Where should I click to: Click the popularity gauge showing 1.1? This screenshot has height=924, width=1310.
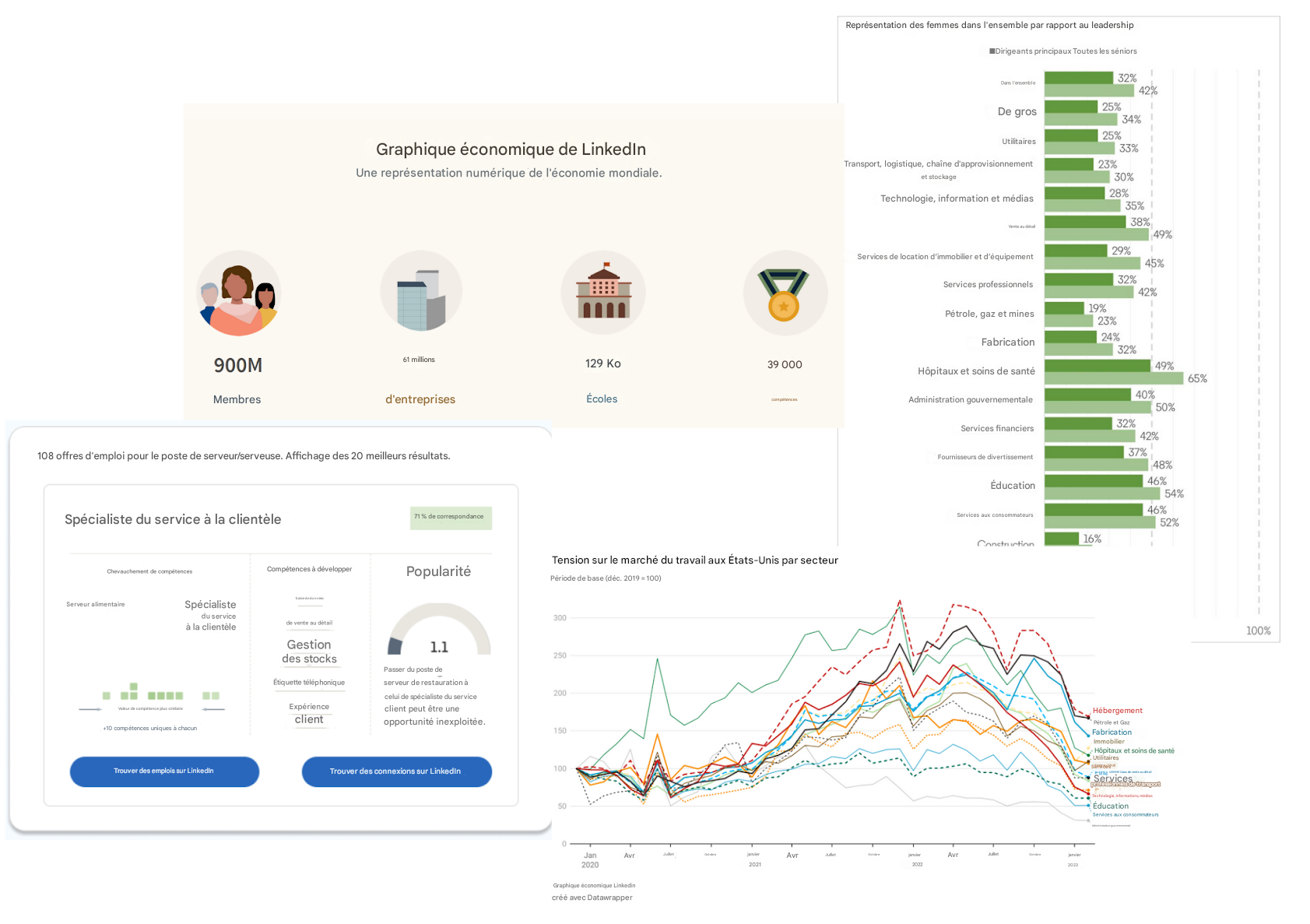439,631
